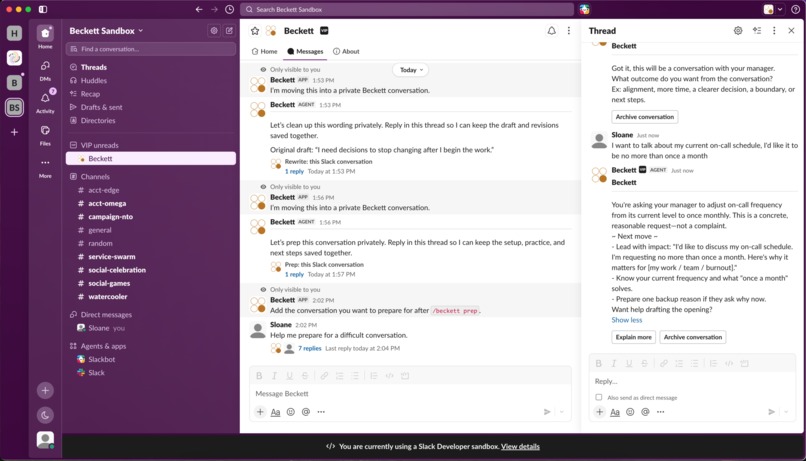The image size is (806, 461).
Task: Collapse the Direct messages section
Action: tap(74, 315)
